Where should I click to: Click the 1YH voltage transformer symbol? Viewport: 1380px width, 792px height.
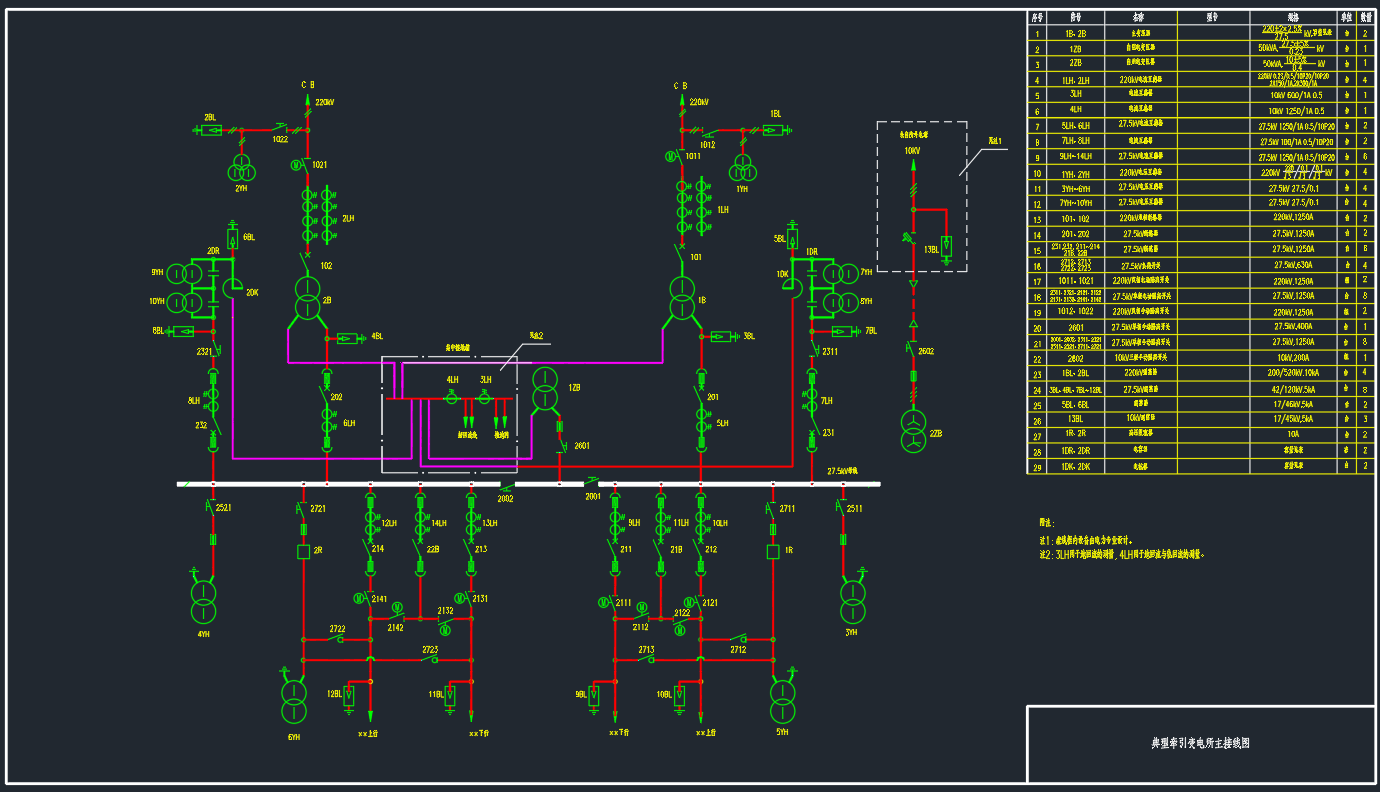coord(742,166)
